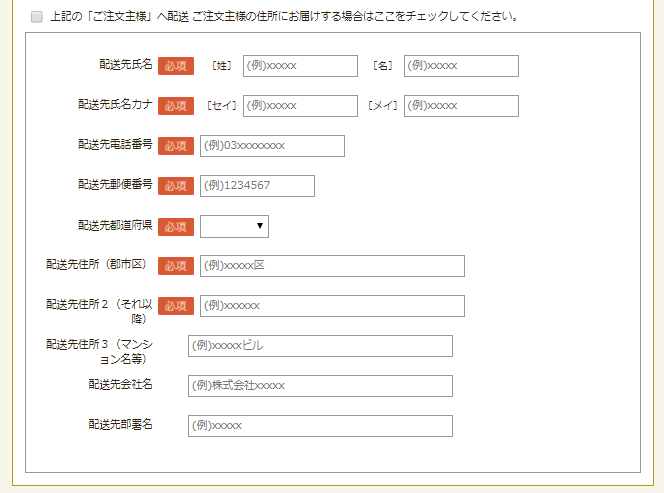Screen dimensions: 664x493
Task: Click the 必須 badge beside 配送先郵便番号
Action: coord(176,186)
